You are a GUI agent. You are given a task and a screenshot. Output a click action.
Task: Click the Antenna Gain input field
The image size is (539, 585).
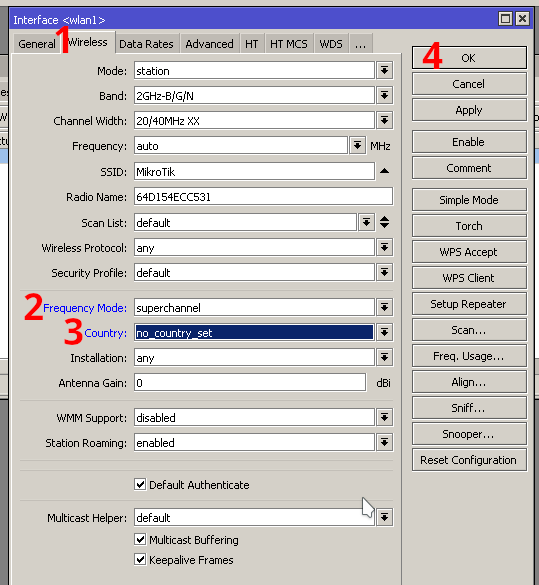[x=250, y=383]
